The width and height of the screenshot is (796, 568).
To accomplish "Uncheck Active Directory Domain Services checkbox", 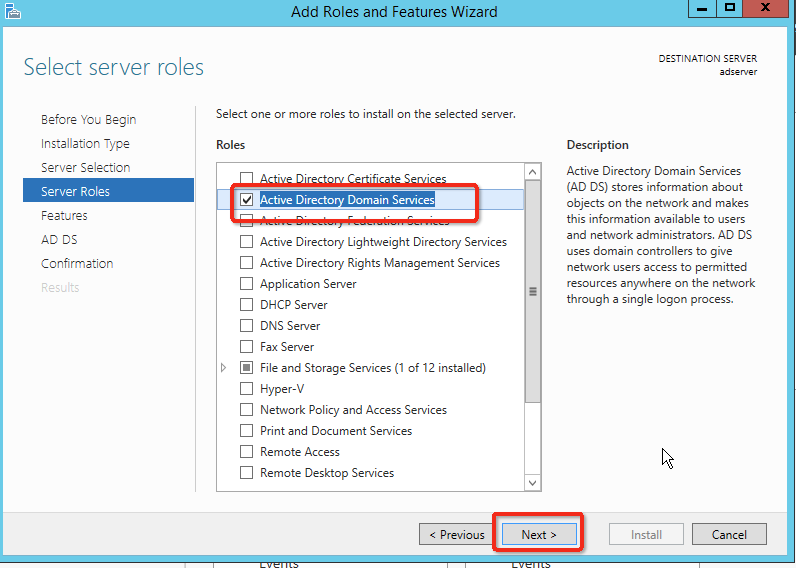I will (x=247, y=200).
